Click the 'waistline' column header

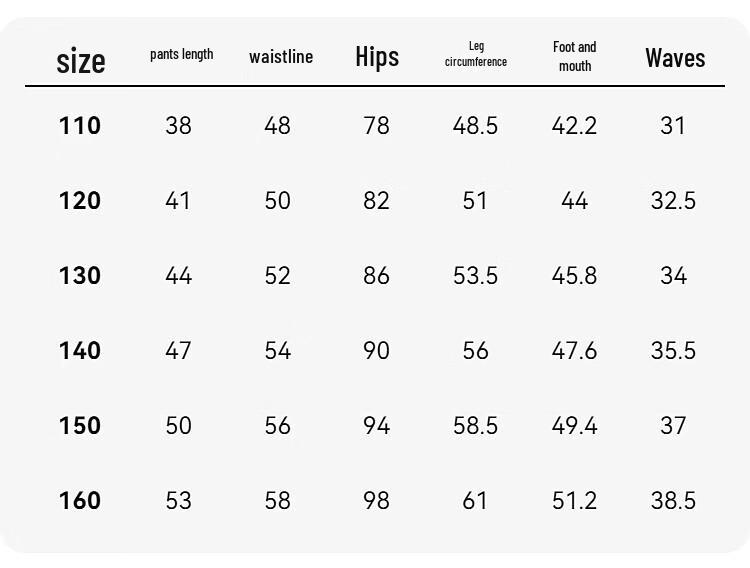281,56
